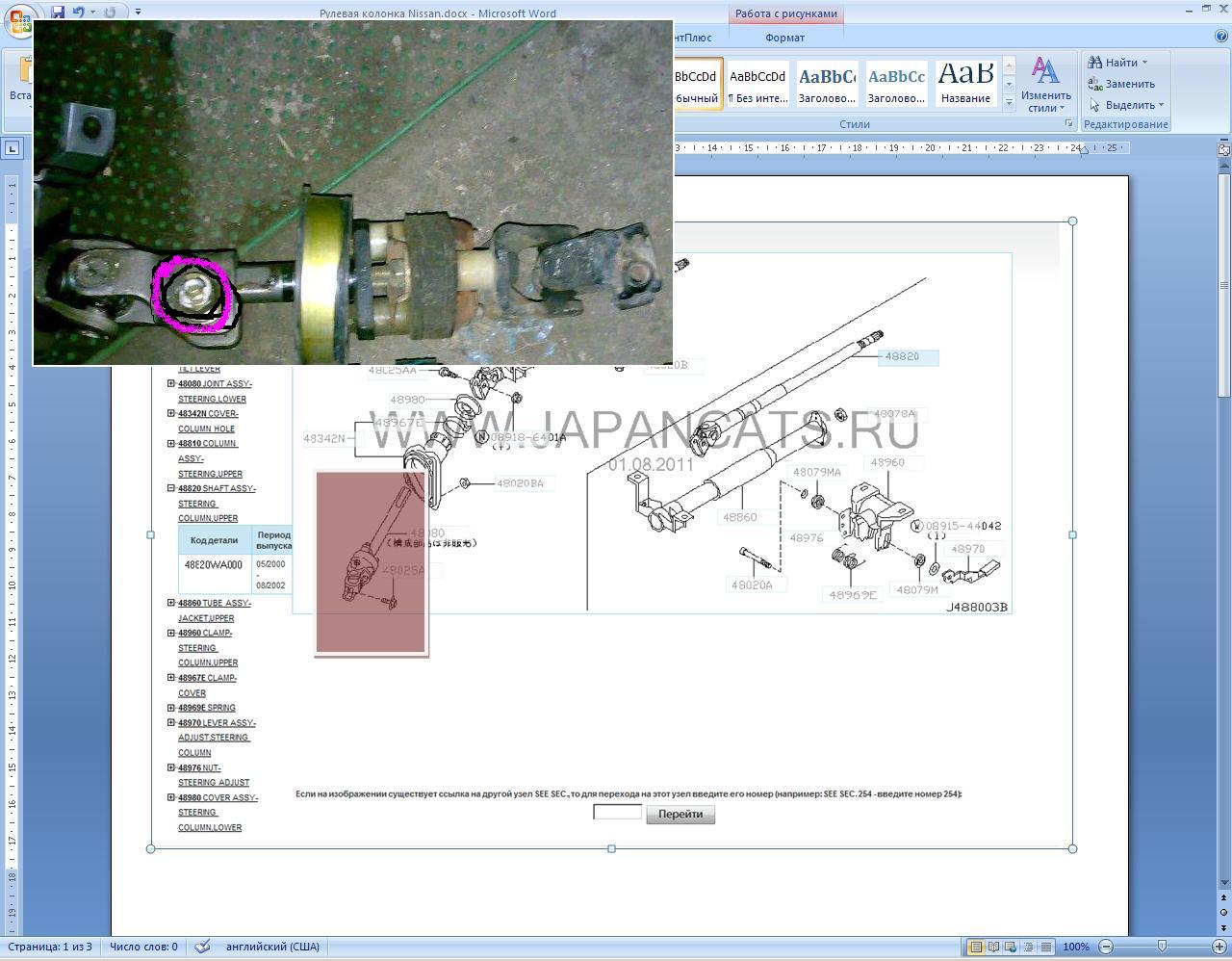Open Customize Quick Access Toolbar dropdown
Image resolution: width=1232 pixels, height=961 pixels.
tap(138, 13)
